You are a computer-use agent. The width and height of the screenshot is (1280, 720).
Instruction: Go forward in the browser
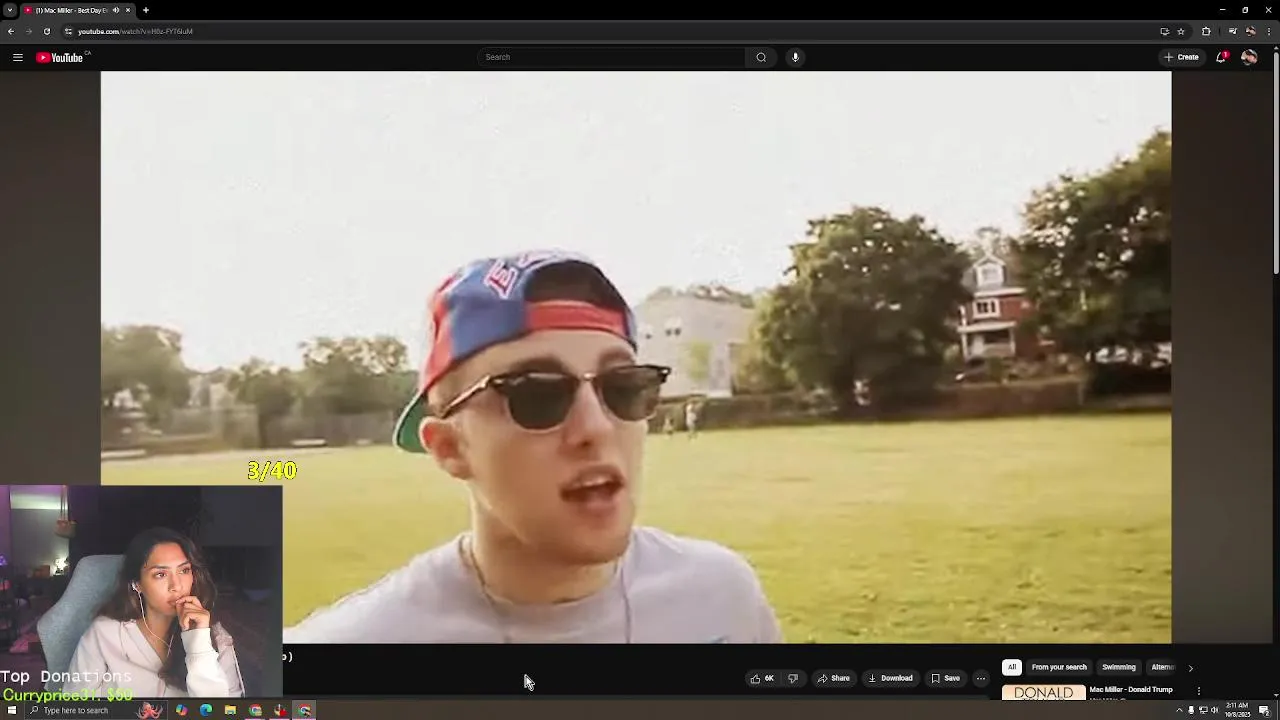click(x=28, y=31)
